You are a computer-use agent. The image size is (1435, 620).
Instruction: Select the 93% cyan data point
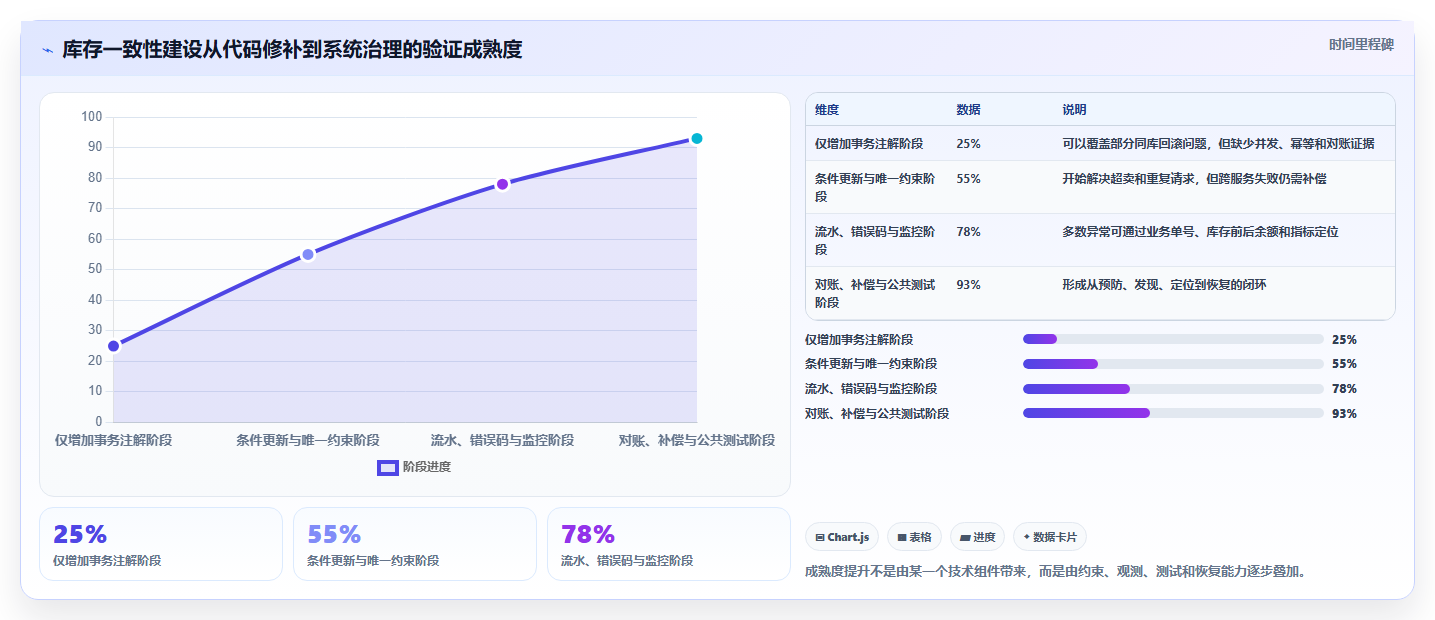[697, 138]
